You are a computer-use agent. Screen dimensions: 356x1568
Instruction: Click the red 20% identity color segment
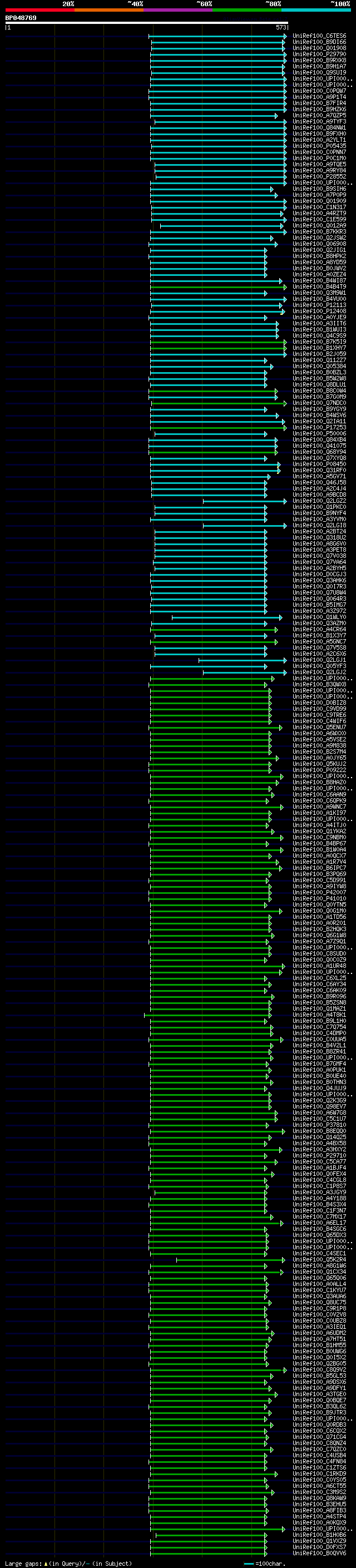pyautogui.click(x=39, y=10)
